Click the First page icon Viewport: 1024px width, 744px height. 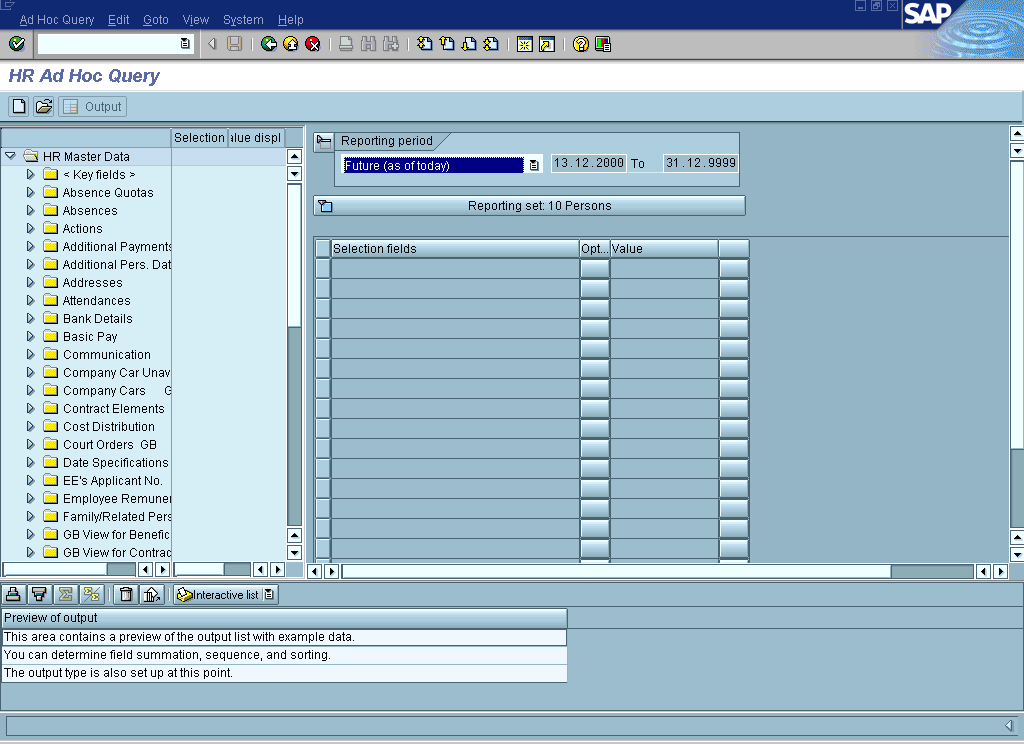pos(424,44)
